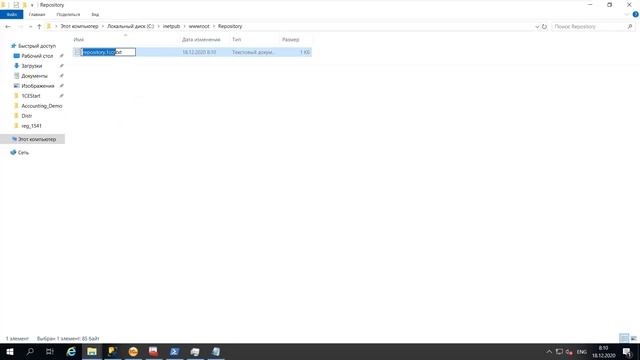Open Distr folder in sidebar
The width and height of the screenshot is (640, 360).
click(x=27, y=116)
